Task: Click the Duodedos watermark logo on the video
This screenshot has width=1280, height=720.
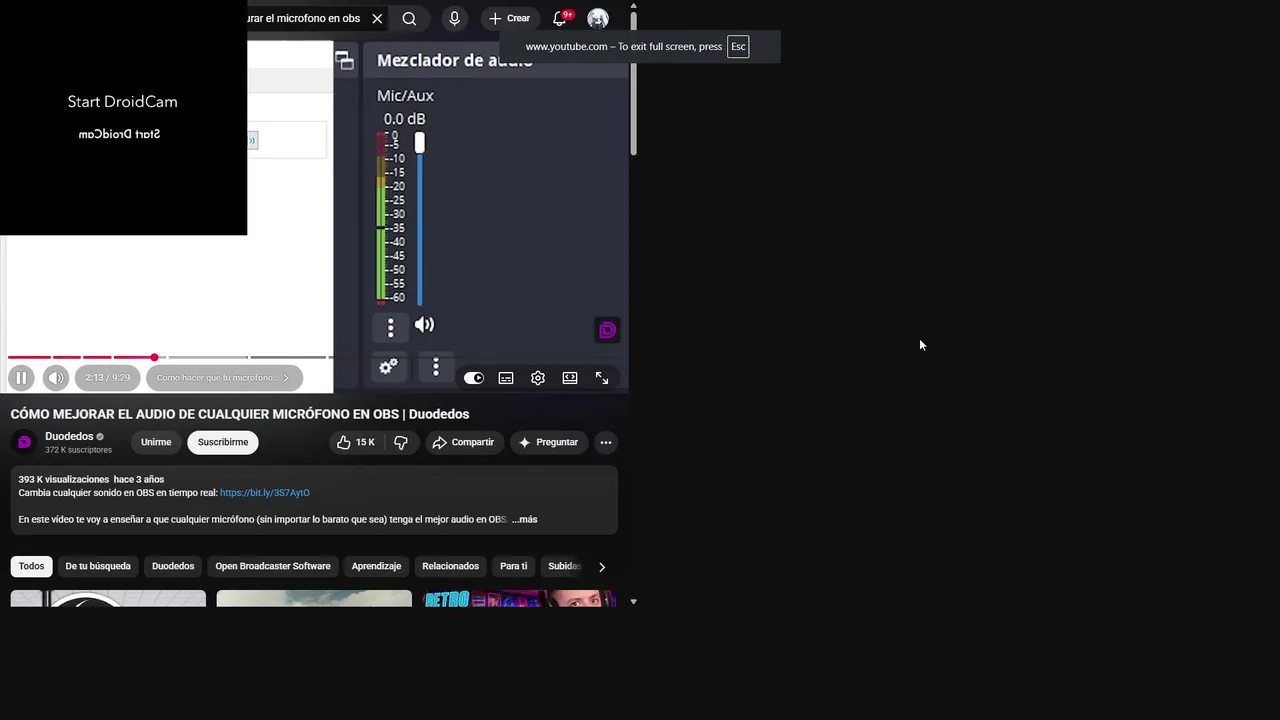Action: click(607, 330)
